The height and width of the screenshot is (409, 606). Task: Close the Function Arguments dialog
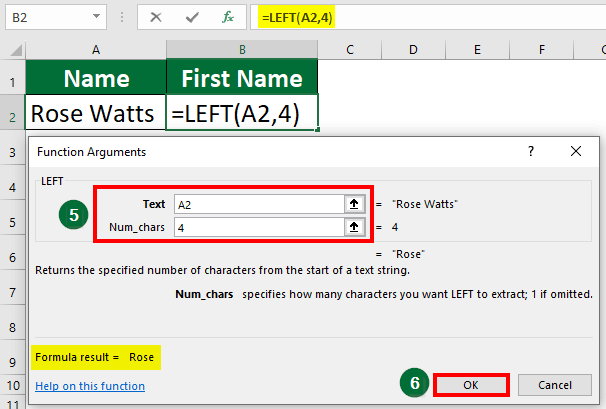(575, 151)
